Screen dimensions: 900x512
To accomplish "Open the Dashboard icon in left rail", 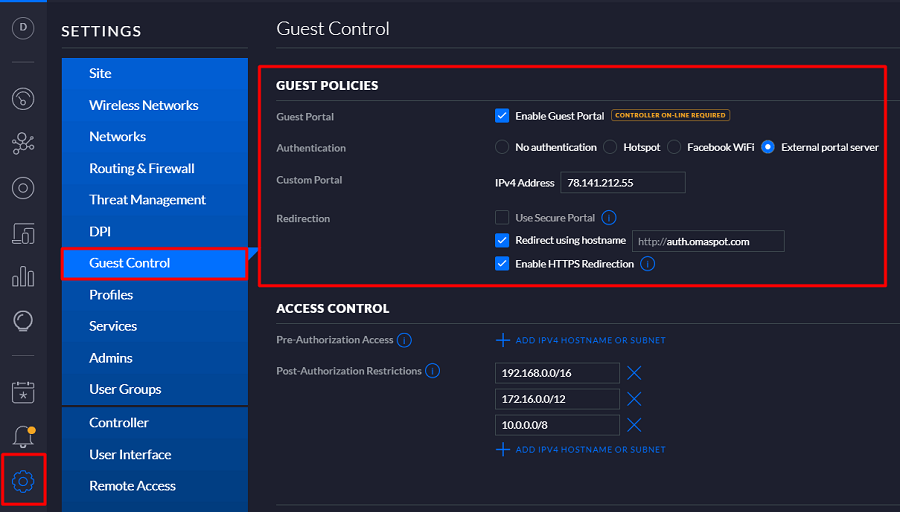I will [x=23, y=99].
